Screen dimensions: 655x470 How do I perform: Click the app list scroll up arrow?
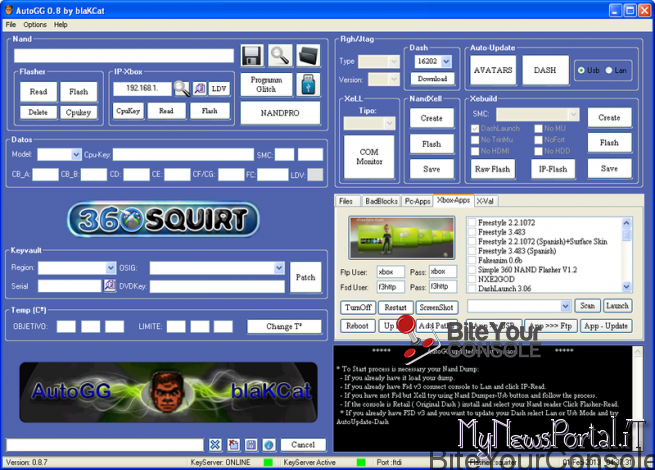click(626, 223)
